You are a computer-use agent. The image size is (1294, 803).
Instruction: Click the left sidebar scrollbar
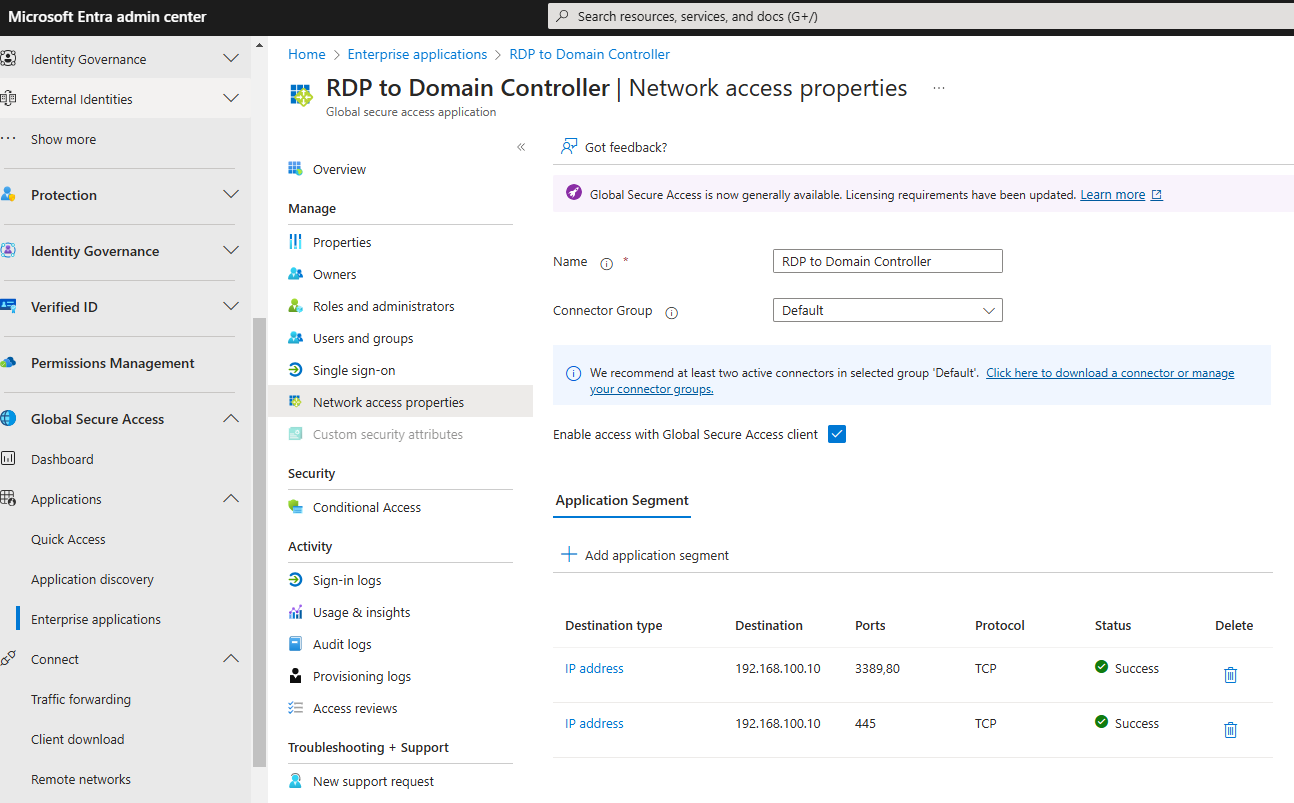coord(260,540)
